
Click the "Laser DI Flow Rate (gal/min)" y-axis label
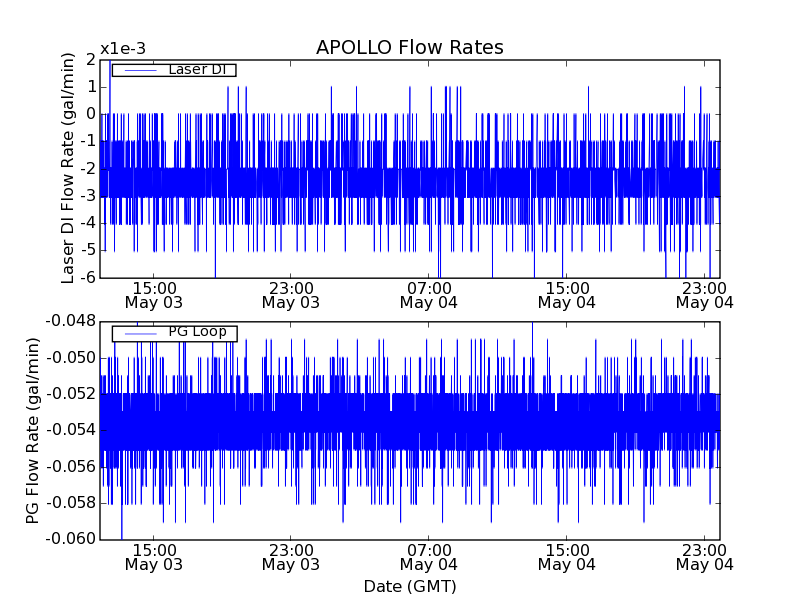[x=68, y=168]
